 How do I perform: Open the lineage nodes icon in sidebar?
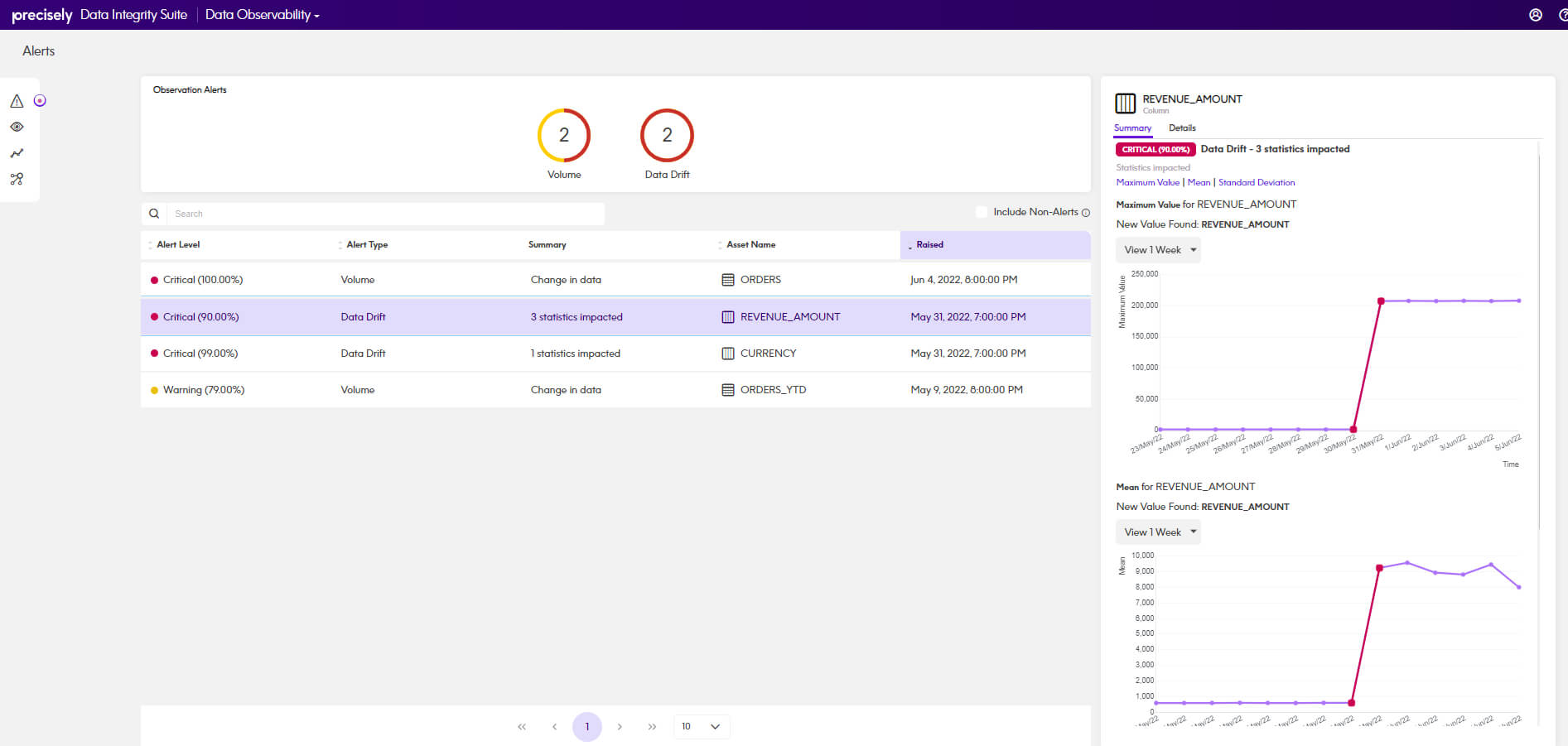[x=17, y=179]
